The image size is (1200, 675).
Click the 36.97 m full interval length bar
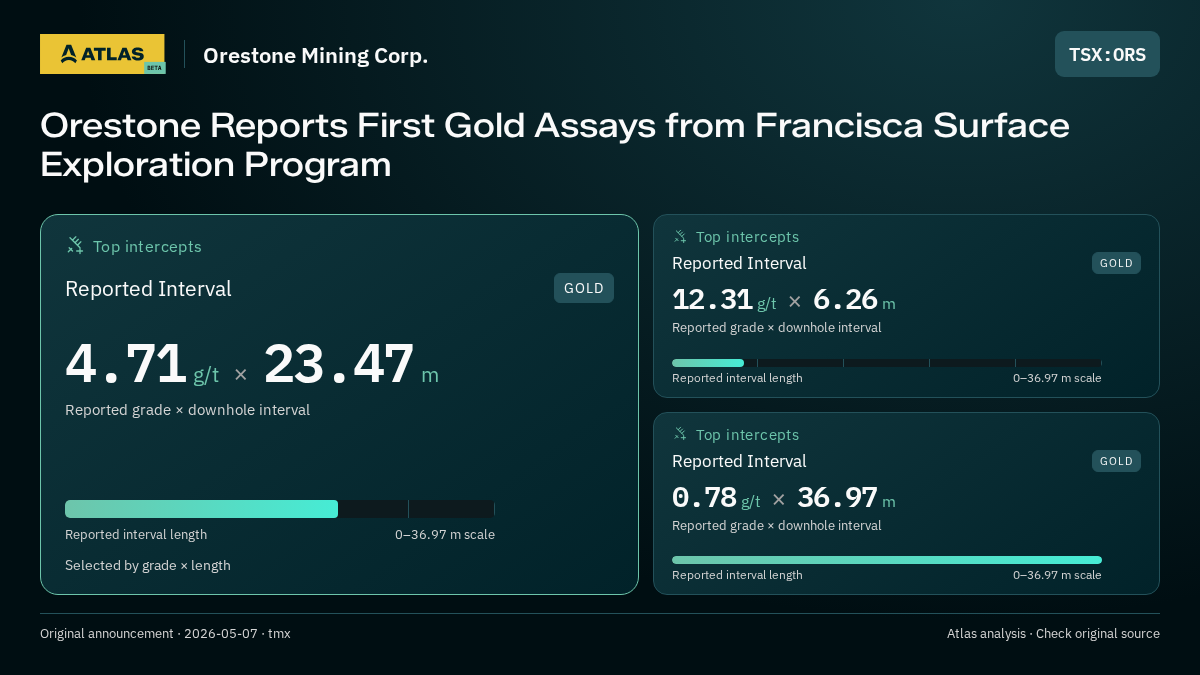pos(887,560)
